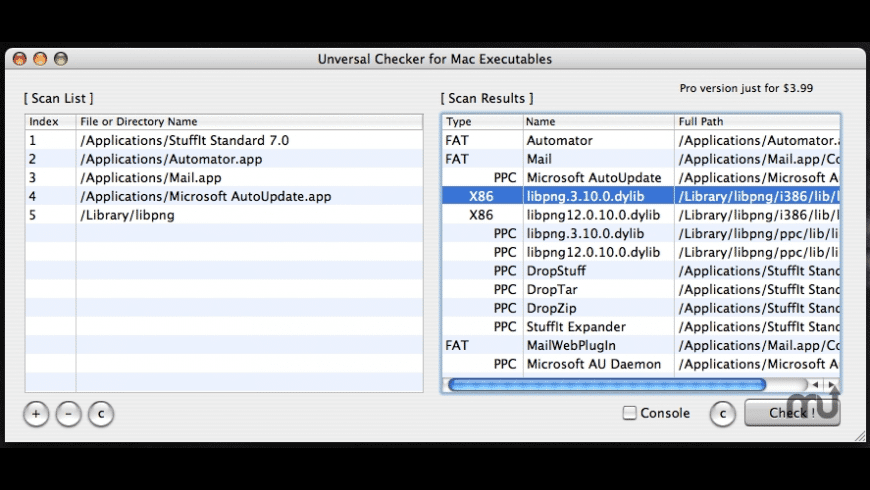Select '/Applications/Automator.app' in Scan List

tap(224, 159)
